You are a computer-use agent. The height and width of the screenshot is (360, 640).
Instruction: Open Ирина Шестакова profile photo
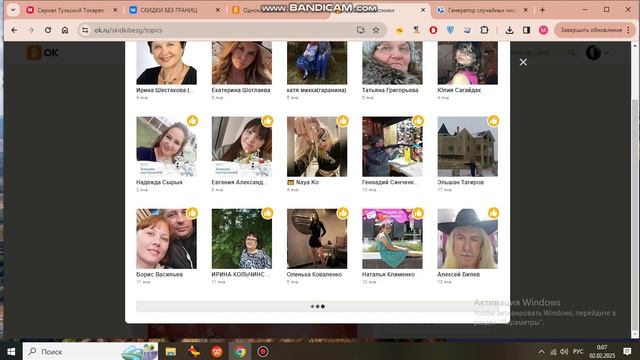coord(167,63)
